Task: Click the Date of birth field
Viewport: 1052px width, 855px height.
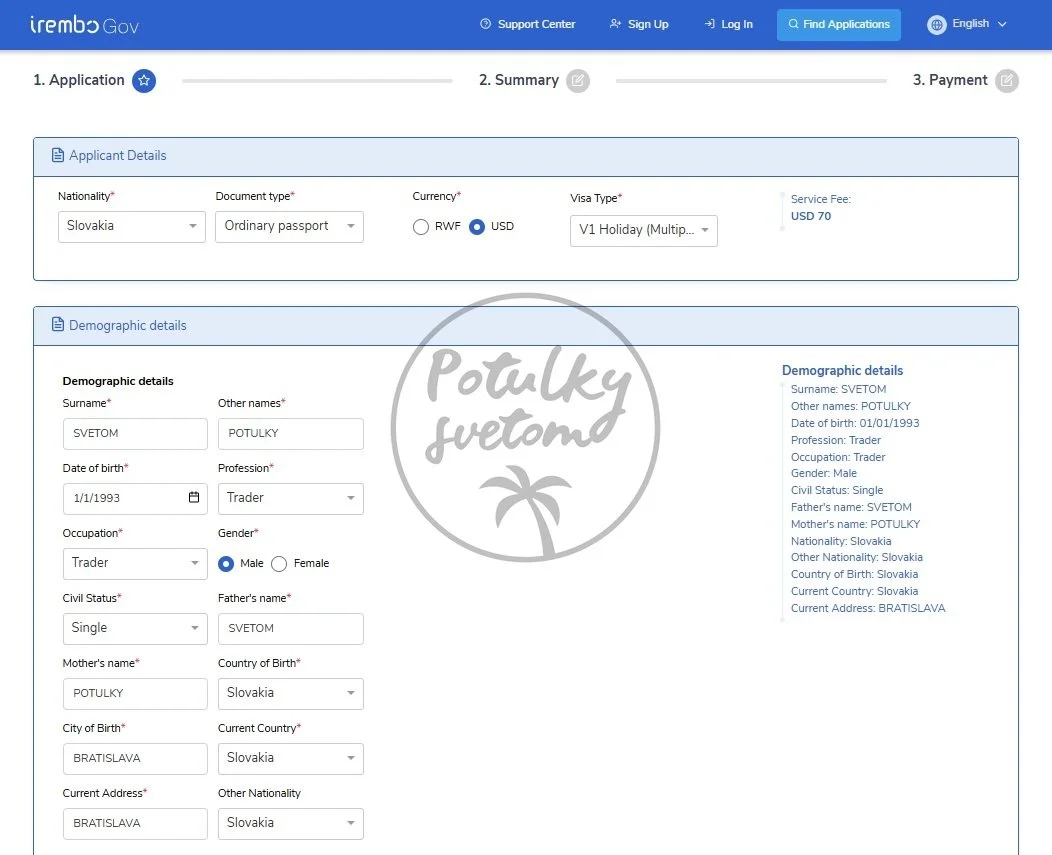Action: 135,499
